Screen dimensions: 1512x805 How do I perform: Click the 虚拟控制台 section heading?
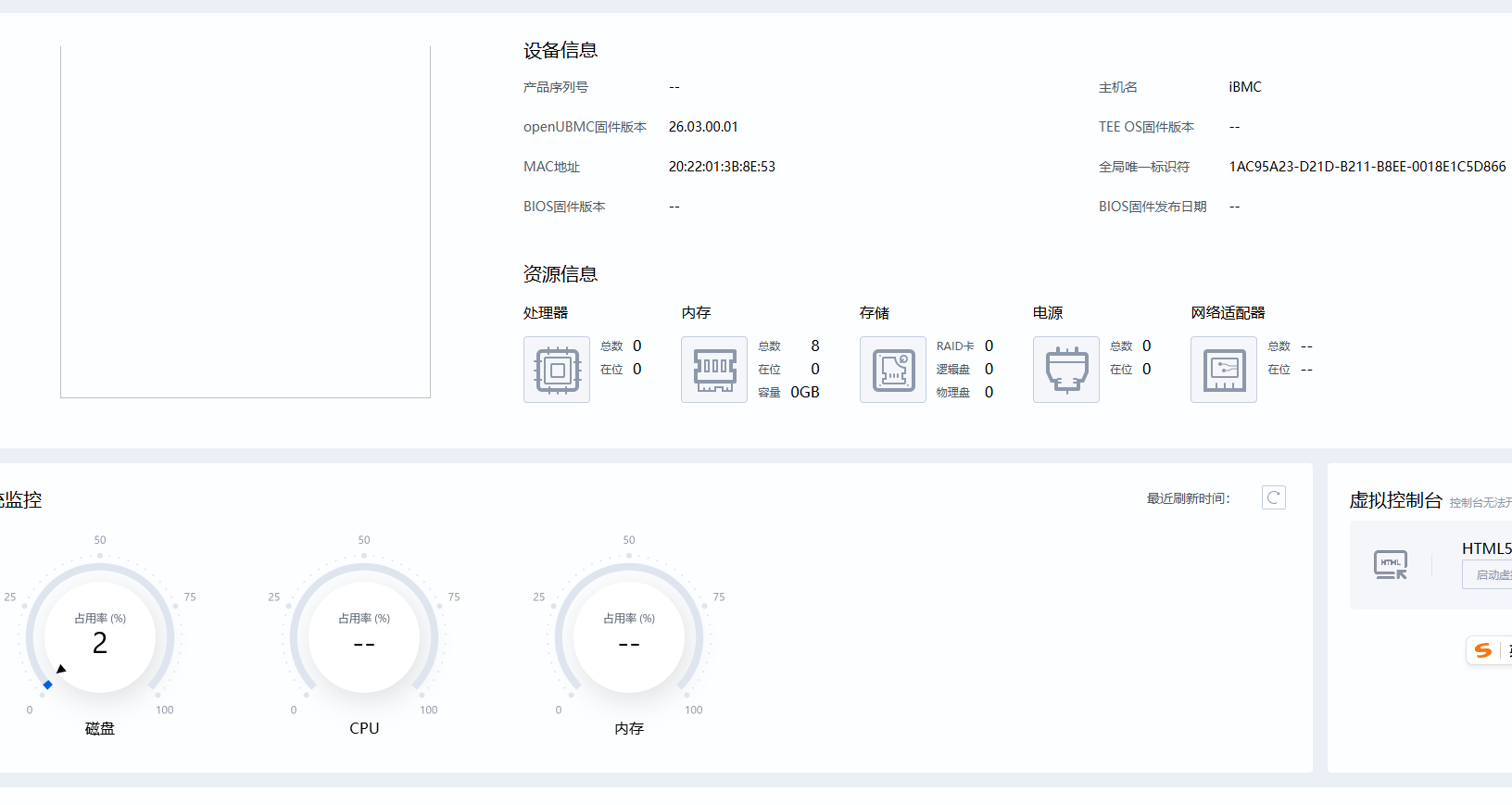(x=1395, y=500)
